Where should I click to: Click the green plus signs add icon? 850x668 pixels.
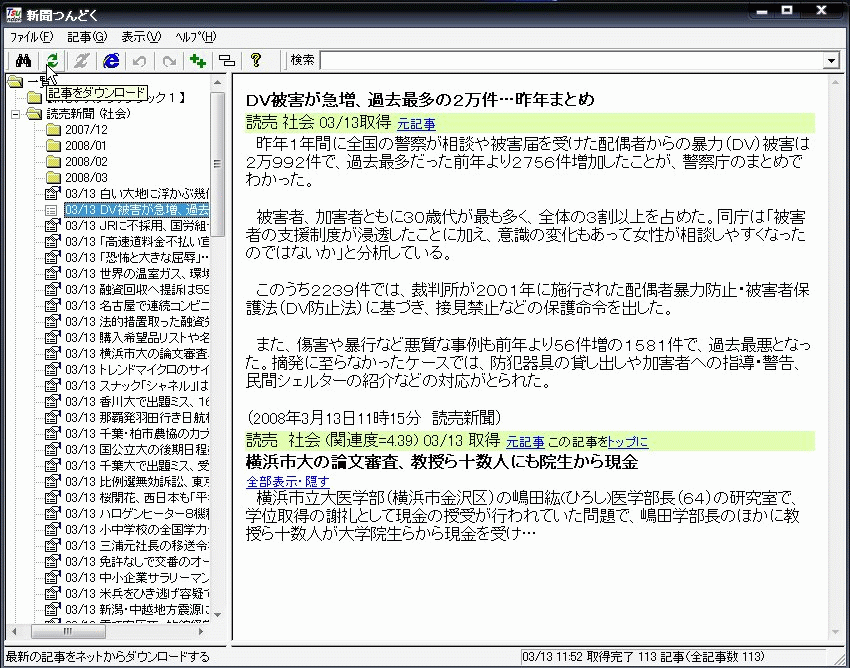click(x=198, y=61)
